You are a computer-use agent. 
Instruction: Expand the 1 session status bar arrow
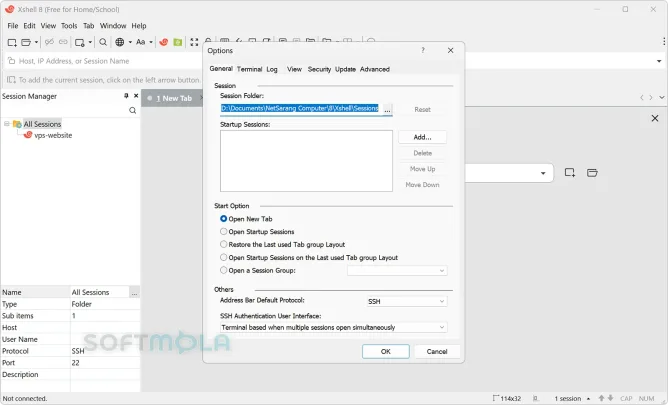588,399
